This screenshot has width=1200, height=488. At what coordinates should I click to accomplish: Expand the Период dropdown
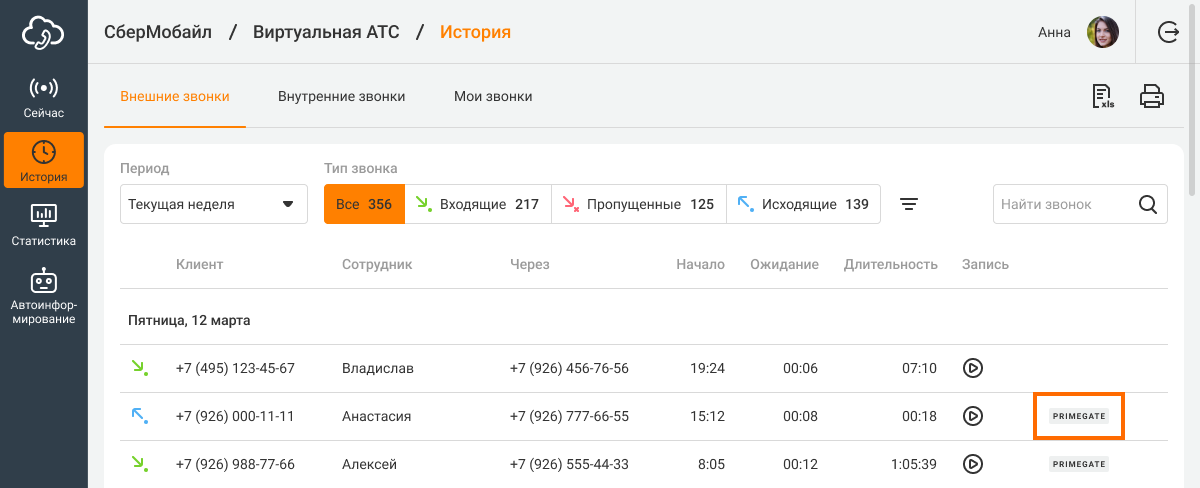click(x=212, y=204)
